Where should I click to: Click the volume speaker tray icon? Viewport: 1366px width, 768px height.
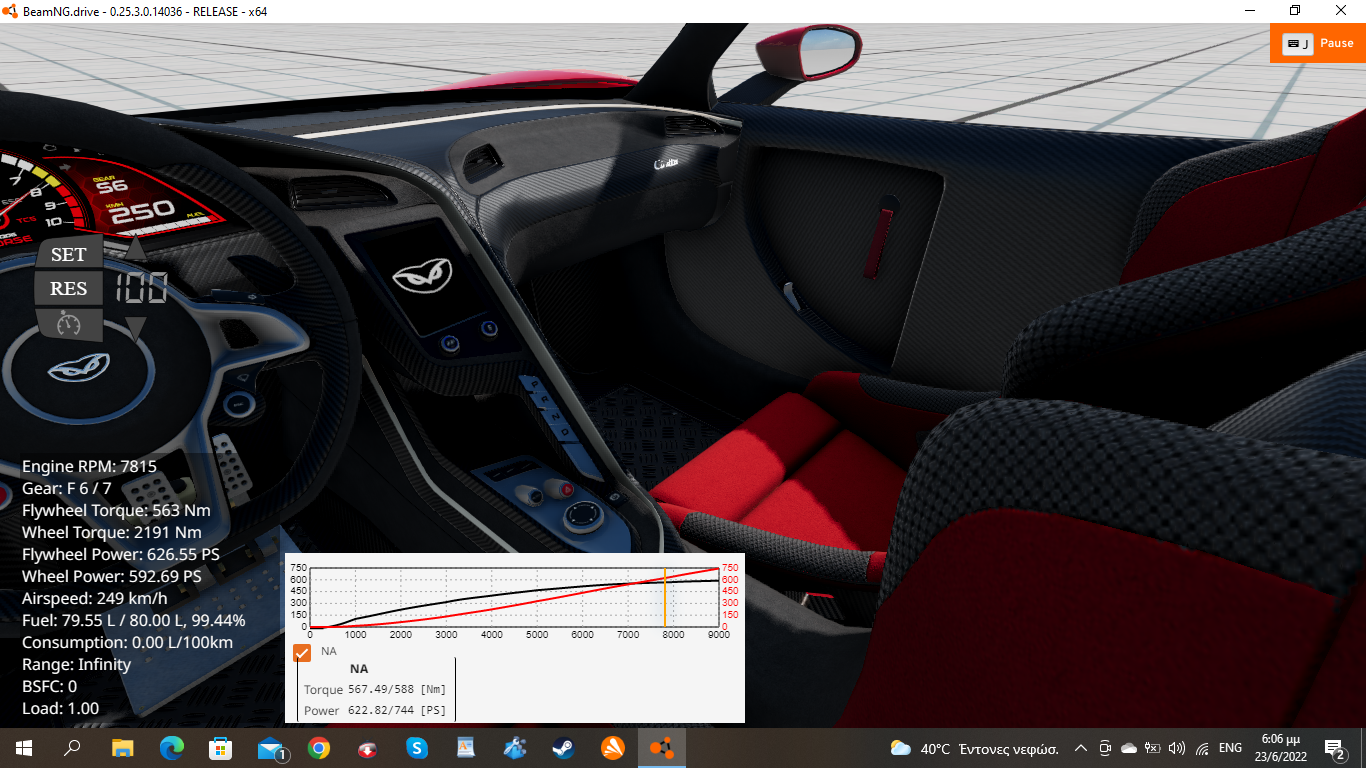[1176, 748]
